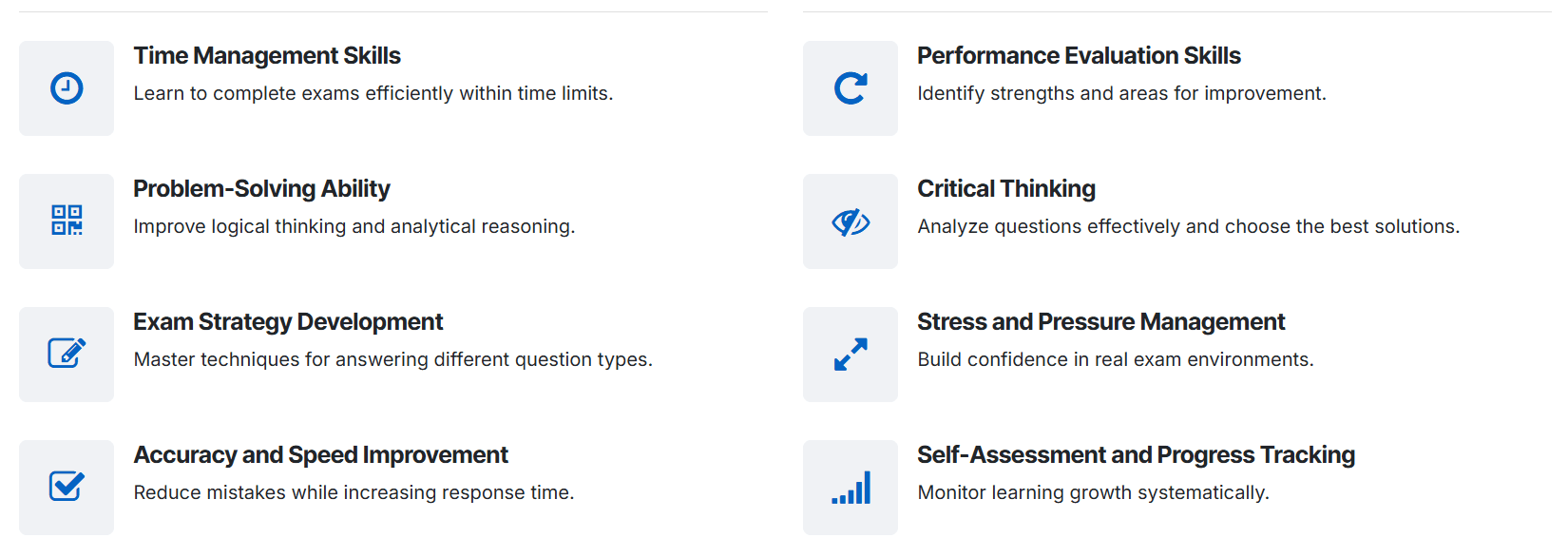The width and height of the screenshot is (1568, 557).
Task: Click the checkmark box icon for Accuracy
Action: coord(67,487)
